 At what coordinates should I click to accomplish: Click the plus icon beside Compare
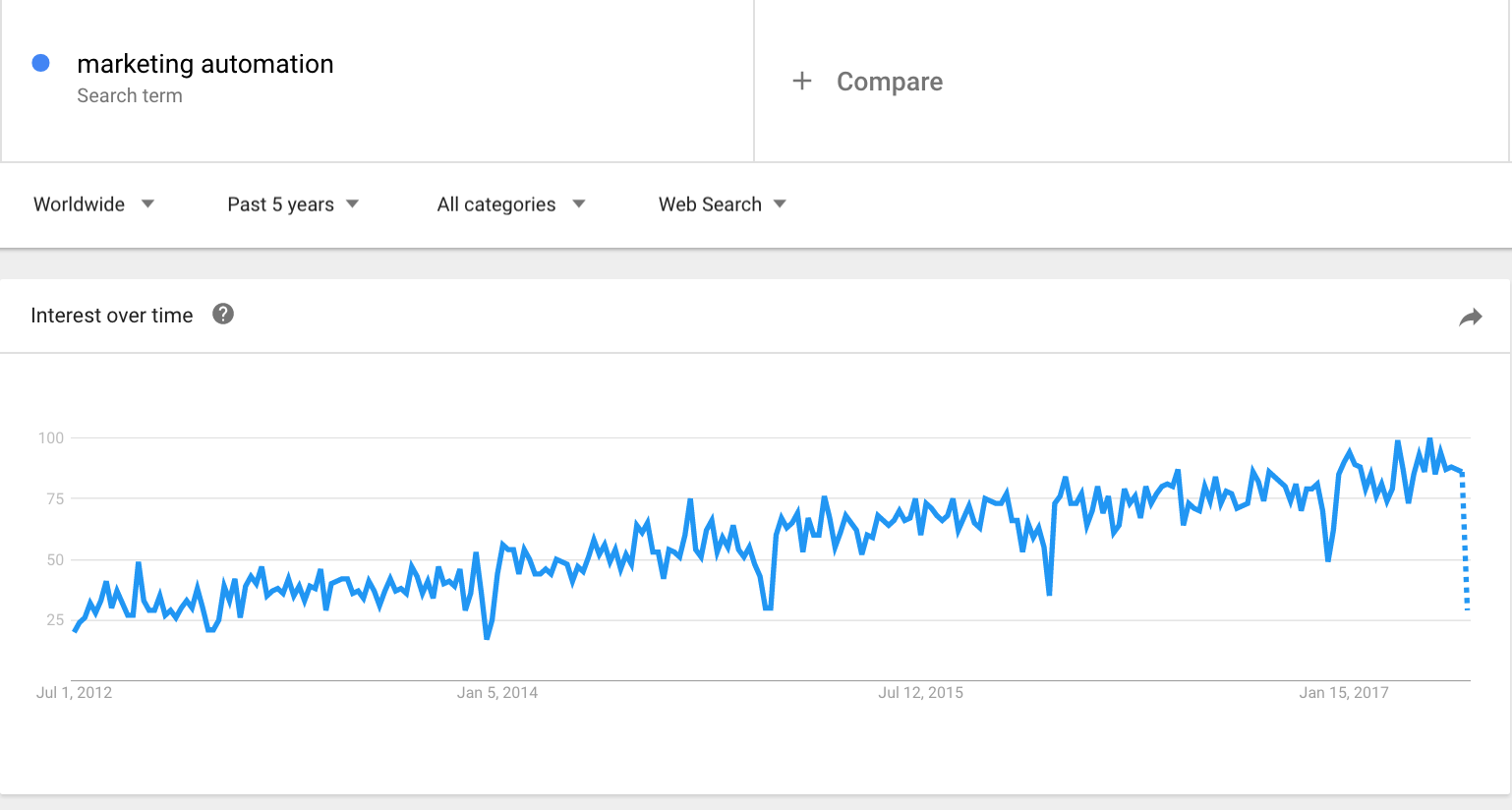pyautogui.click(x=802, y=81)
